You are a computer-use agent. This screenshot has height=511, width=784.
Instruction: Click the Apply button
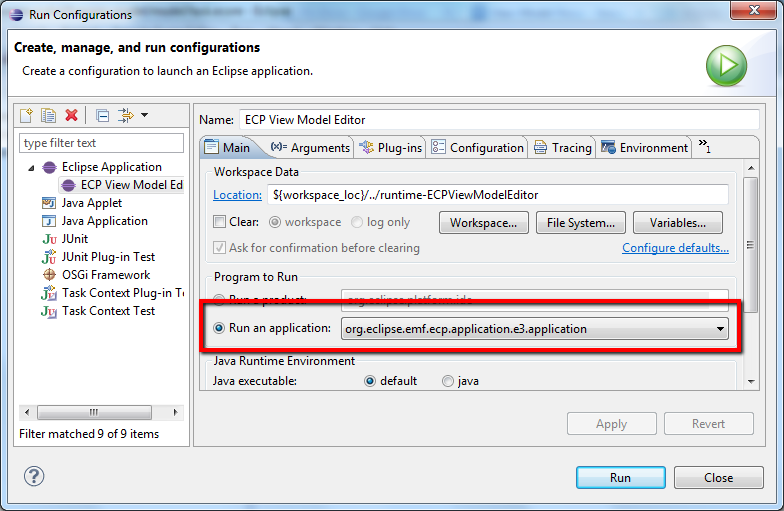pyautogui.click(x=612, y=424)
